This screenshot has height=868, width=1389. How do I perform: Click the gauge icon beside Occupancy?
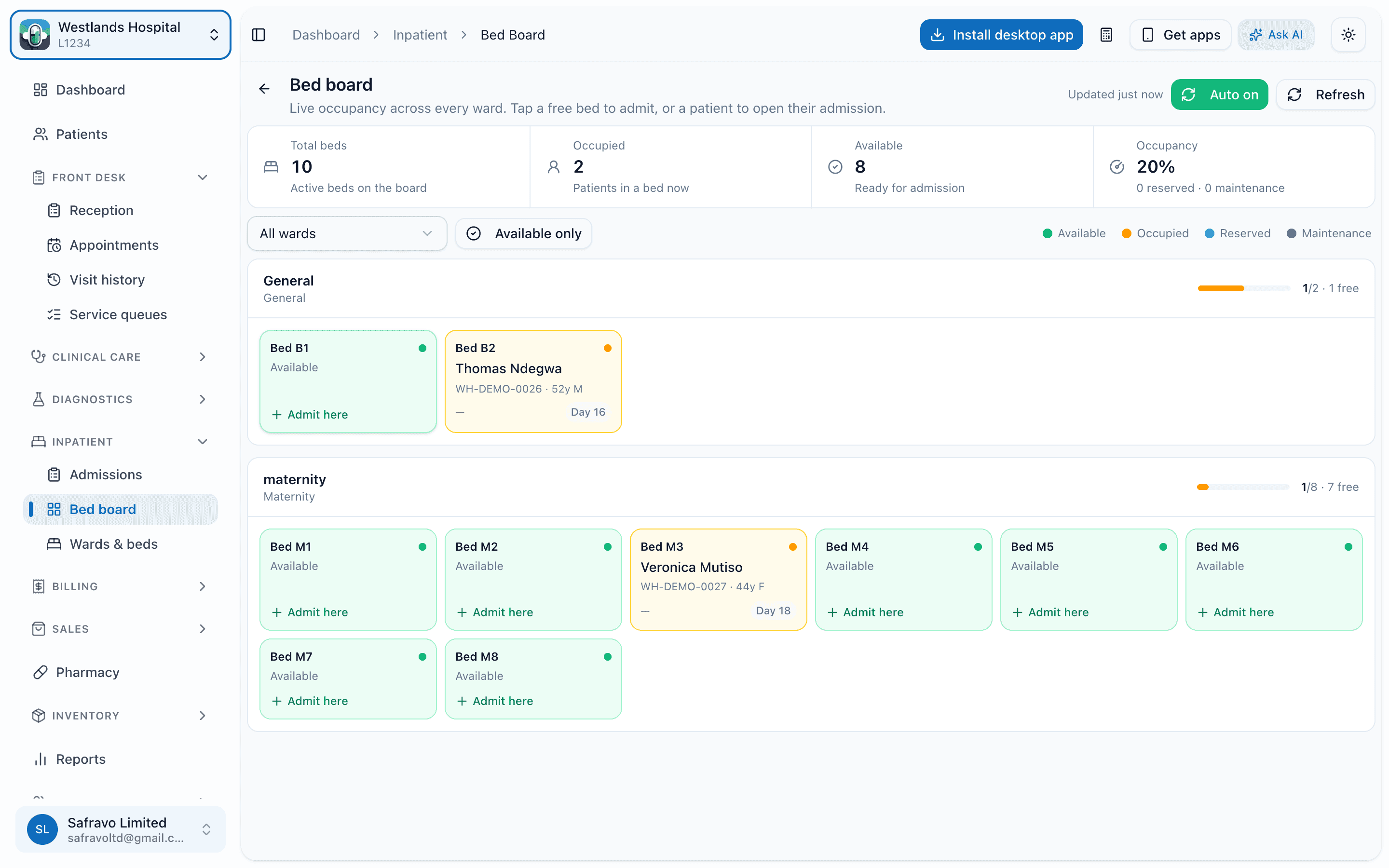click(1117, 166)
